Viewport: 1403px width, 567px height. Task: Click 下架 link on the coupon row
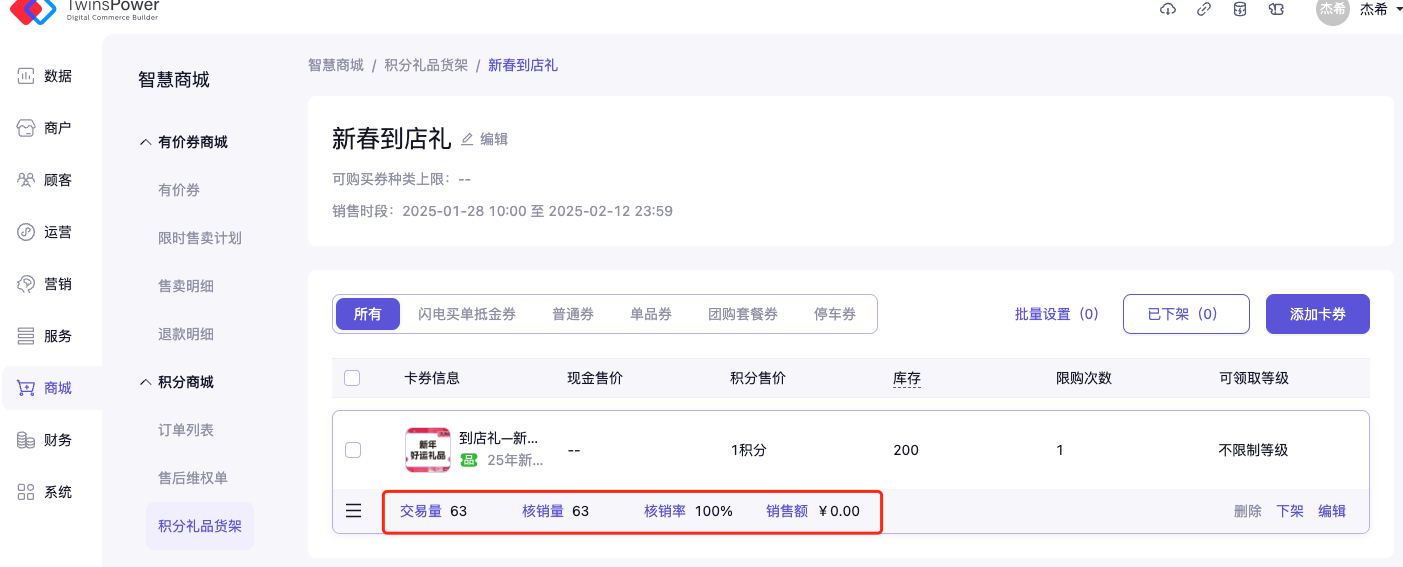[1290, 511]
